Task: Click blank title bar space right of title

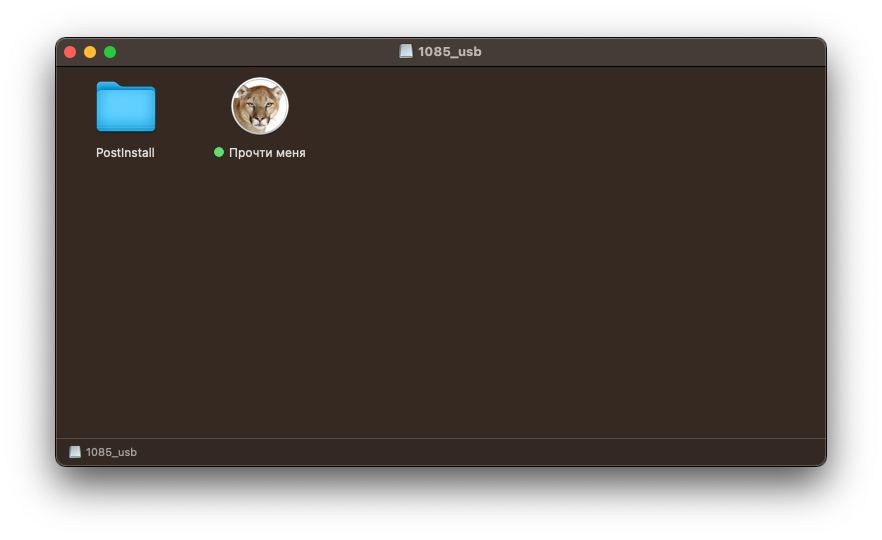Action: pyautogui.click(x=647, y=52)
